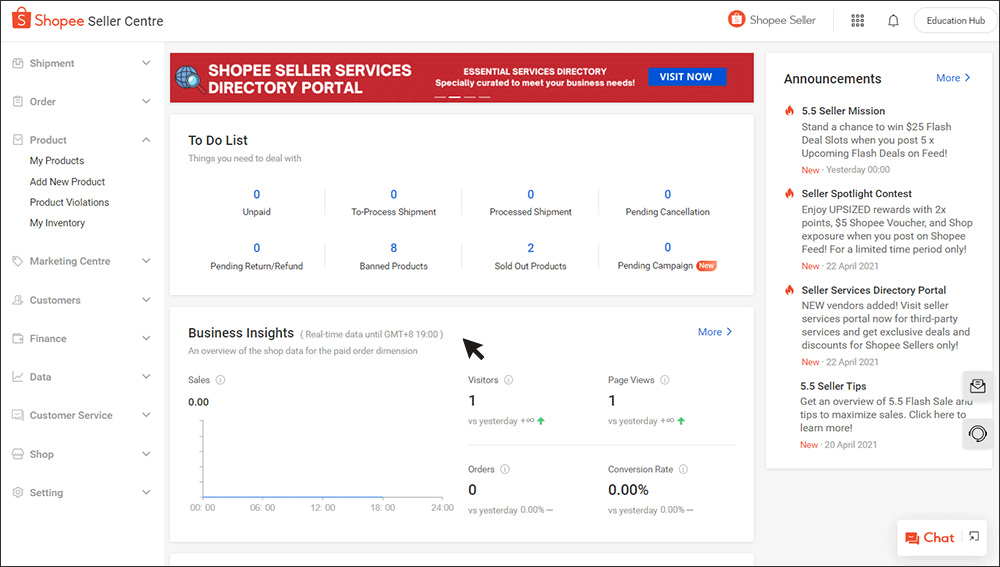Click the Unpaid count
This screenshot has width=1000, height=567.
(x=256, y=195)
